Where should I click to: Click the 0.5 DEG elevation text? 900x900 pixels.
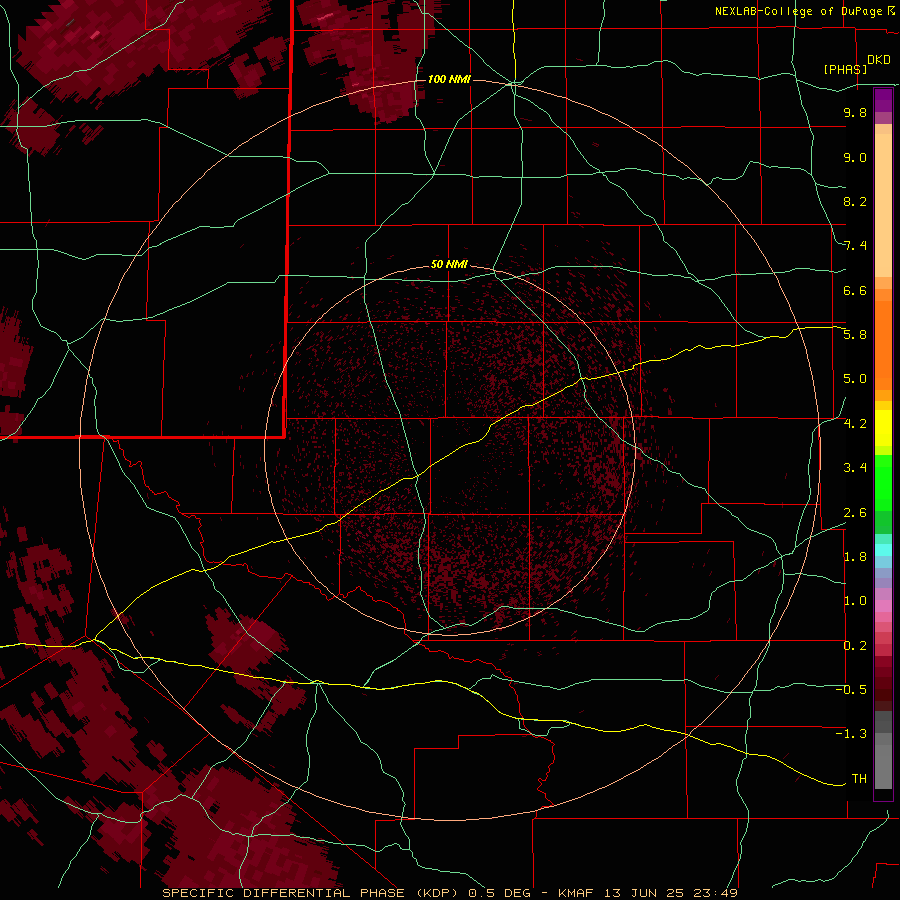tap(501, 893)
